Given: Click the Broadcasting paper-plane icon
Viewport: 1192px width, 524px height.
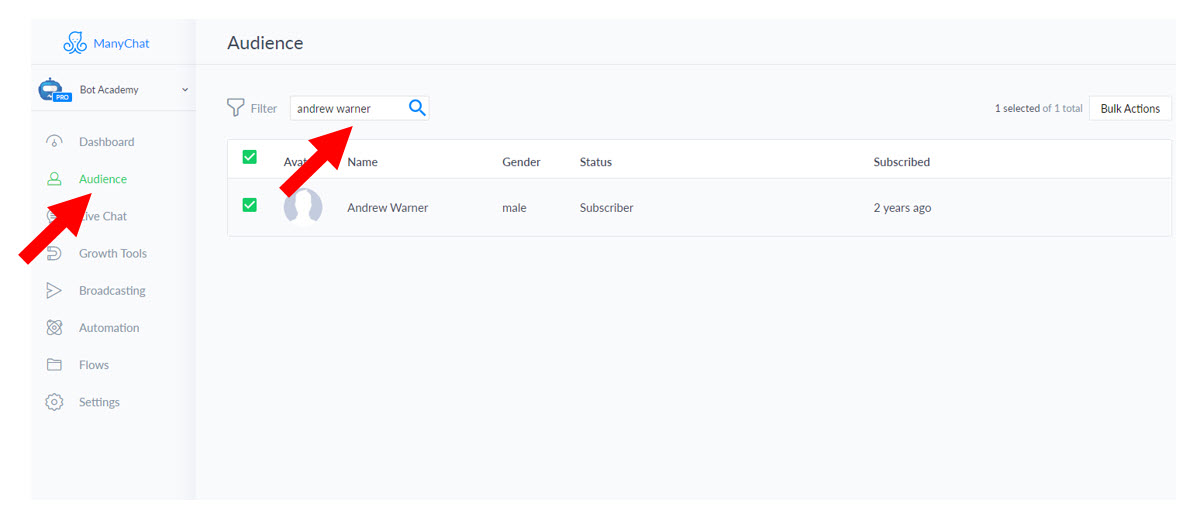Looking at the screenshot, I should (55, 291).
